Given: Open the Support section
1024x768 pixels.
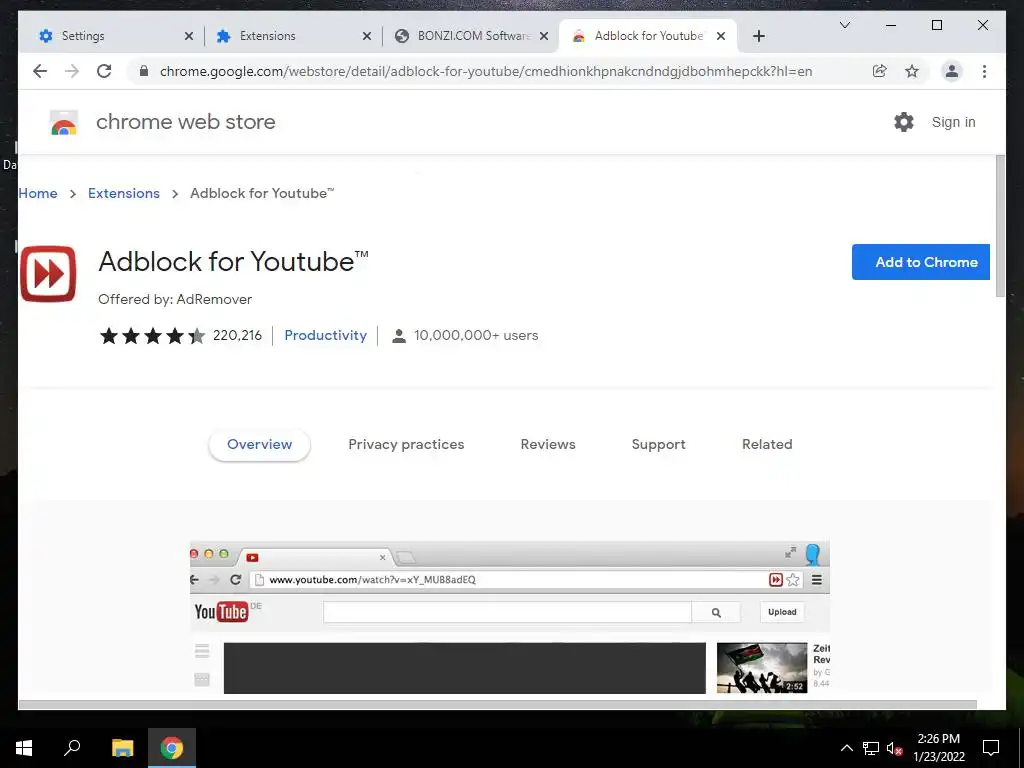Looking at the screenshot, I should 658,444.
